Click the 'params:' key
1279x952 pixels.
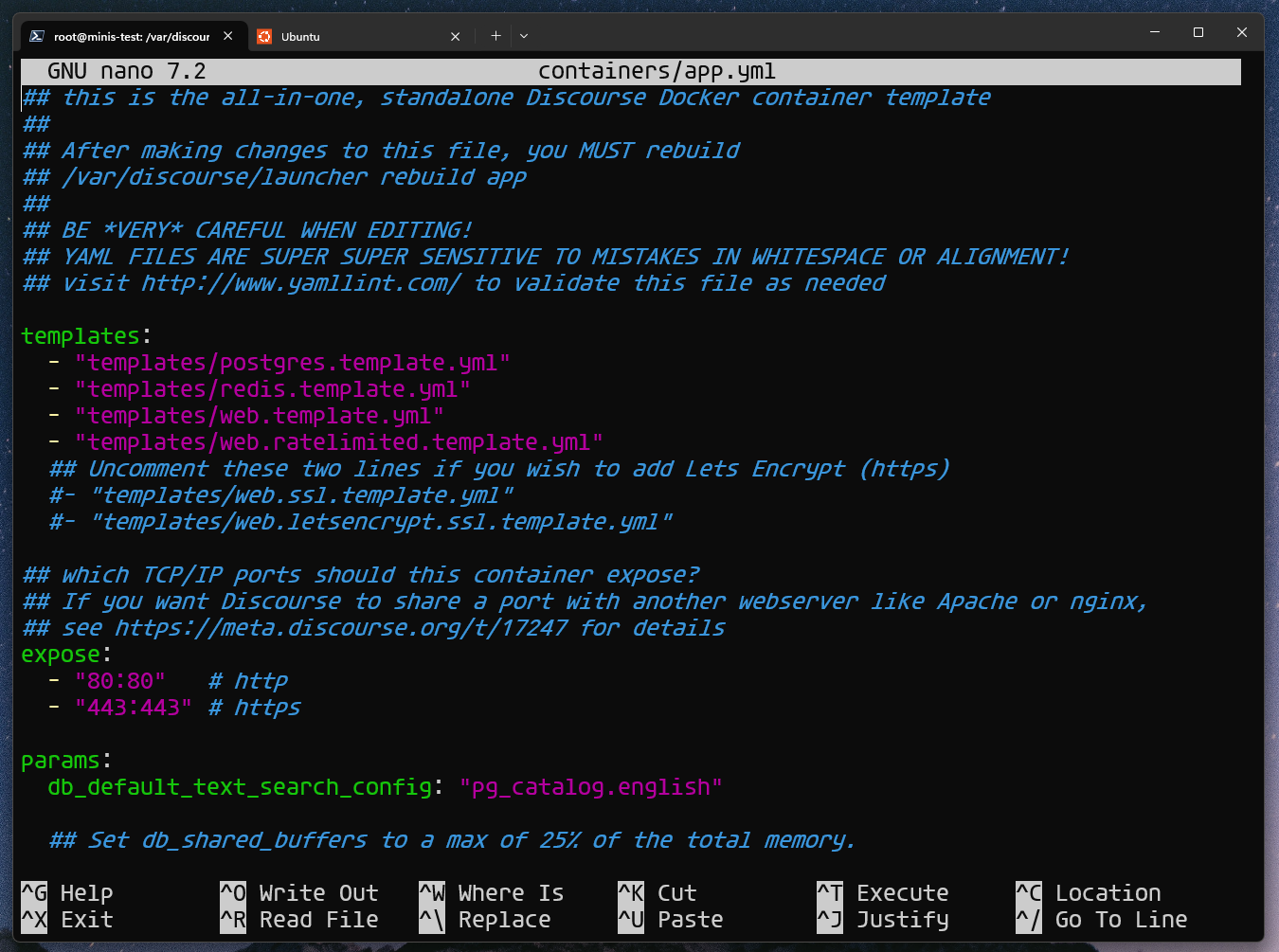66,761
